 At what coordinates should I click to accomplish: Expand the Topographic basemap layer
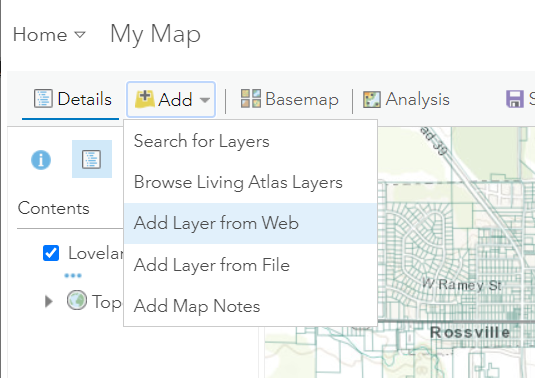click(x=49, y=301)
